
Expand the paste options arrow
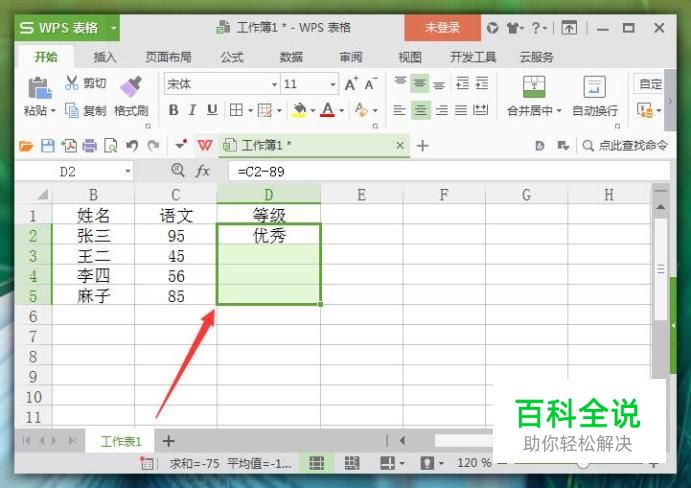[x=53, y=110]
